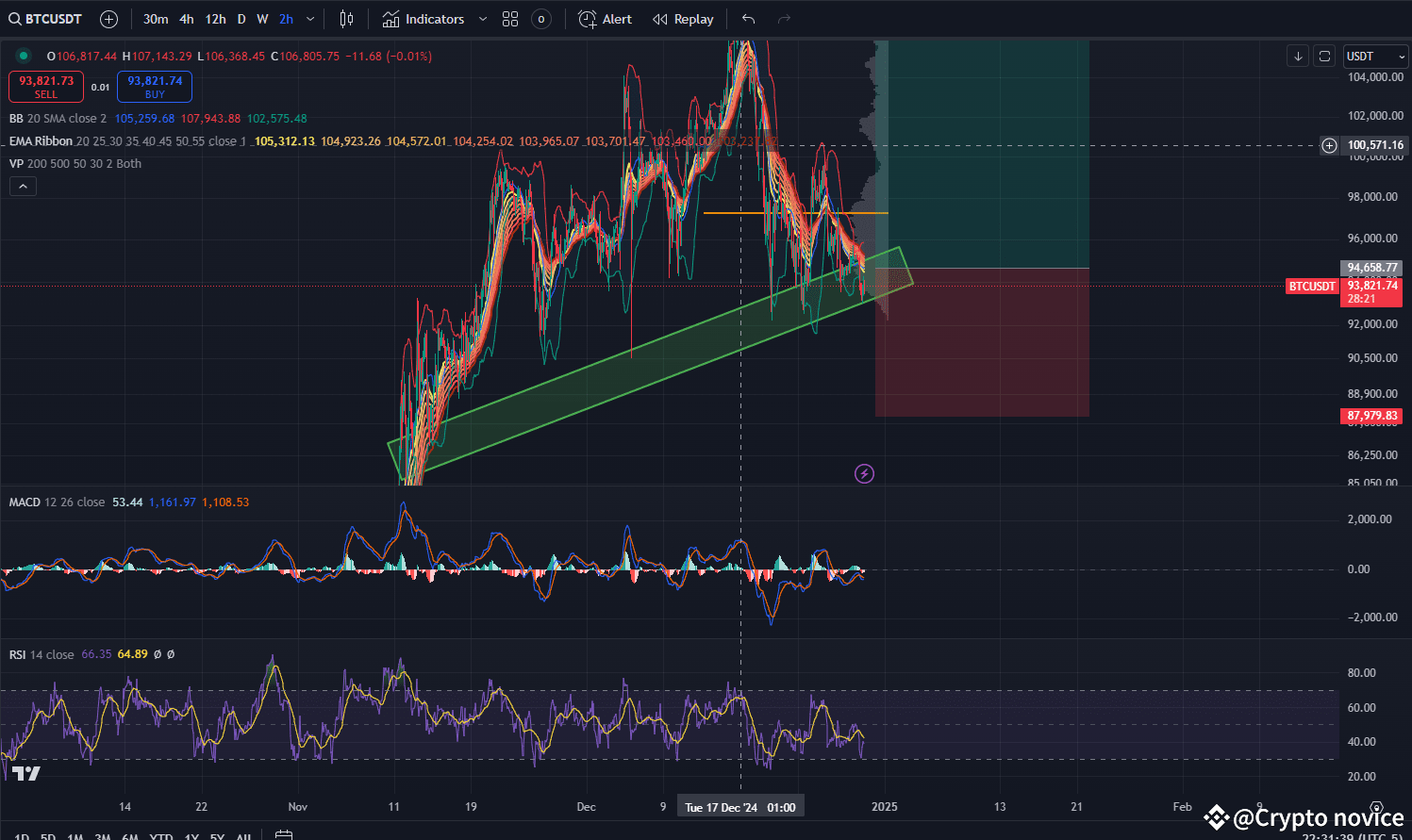Start bar Replay mode
This screenshot has width=1412, height=840.
coord(683,19)
